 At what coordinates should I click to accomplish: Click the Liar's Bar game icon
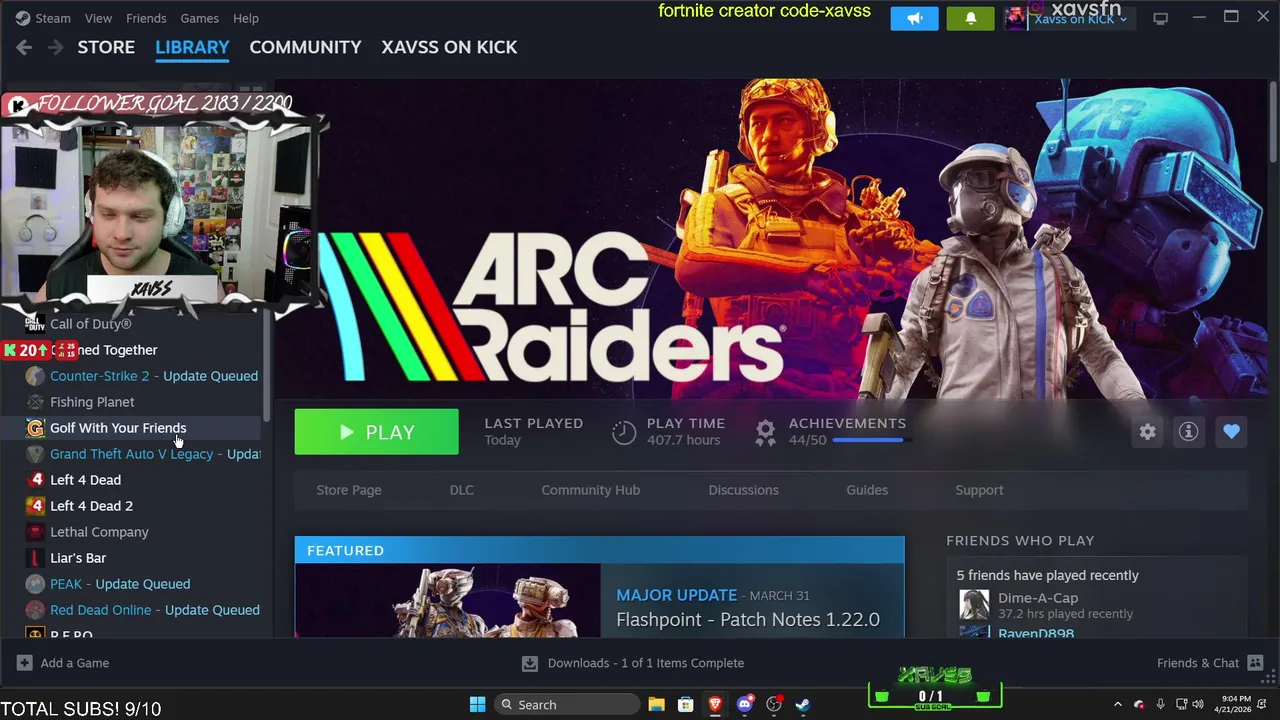[x=35, y=558]
